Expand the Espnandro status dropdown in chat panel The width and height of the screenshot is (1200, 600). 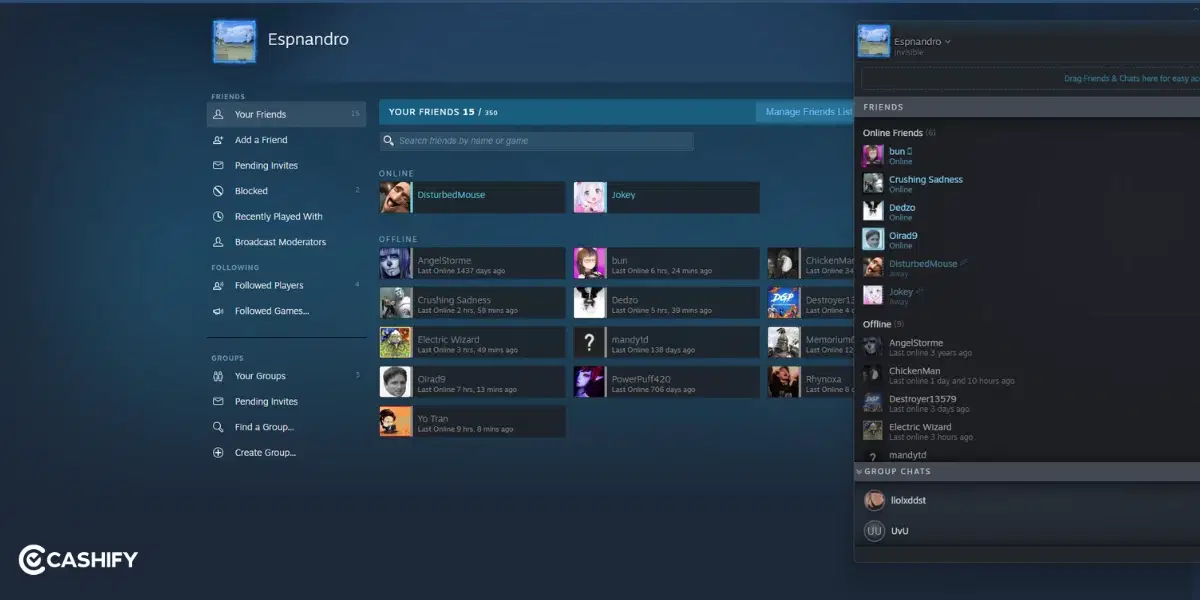pos(948,42)
